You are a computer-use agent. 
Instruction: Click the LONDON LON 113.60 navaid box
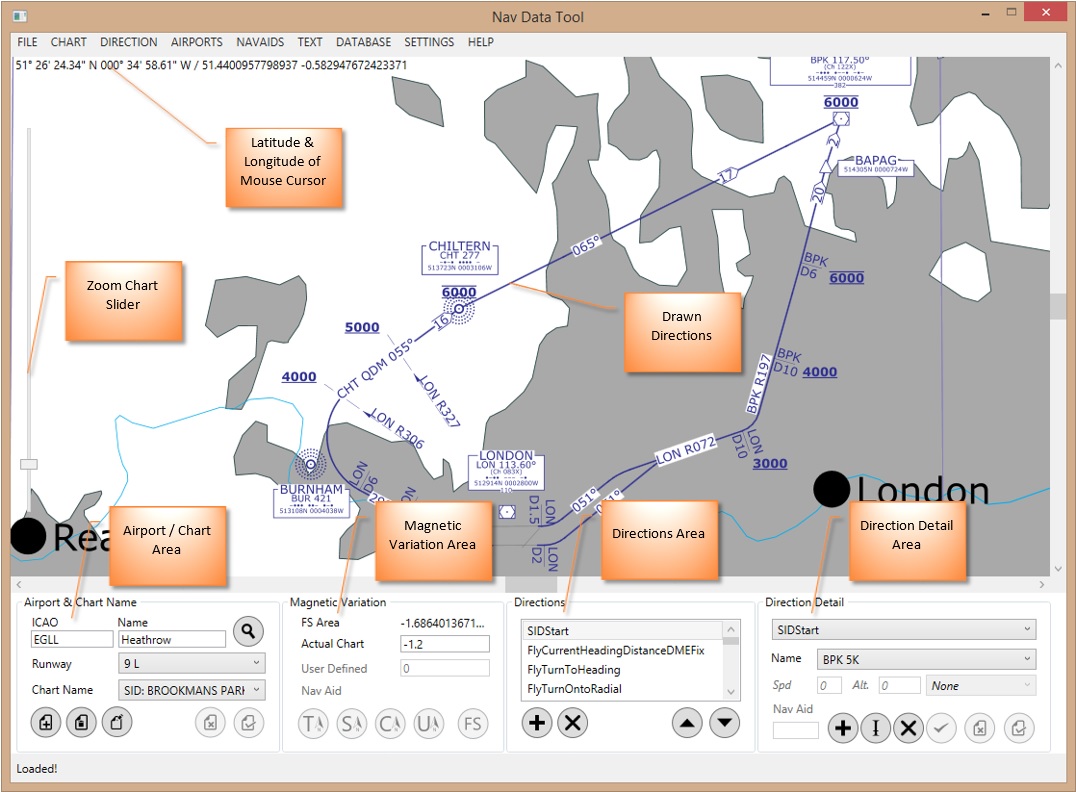tap(506, 471)
